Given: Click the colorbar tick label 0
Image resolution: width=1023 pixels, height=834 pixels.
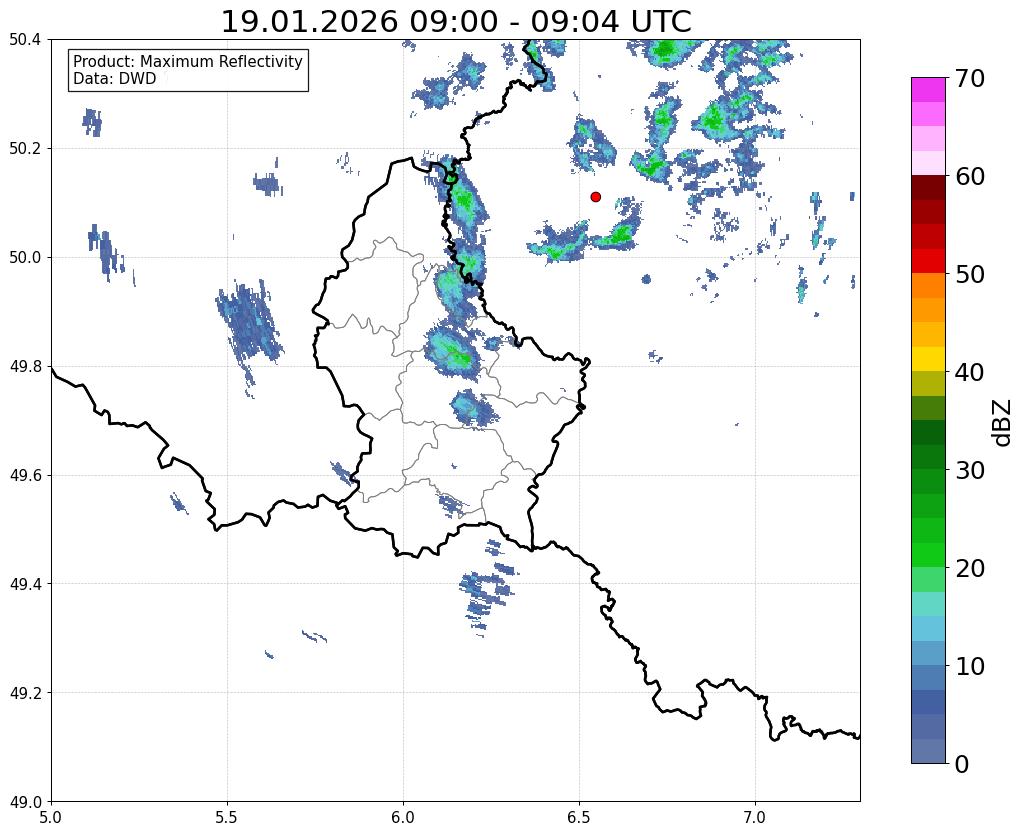Looking at the screenshot, I should [x=962, y=764].
